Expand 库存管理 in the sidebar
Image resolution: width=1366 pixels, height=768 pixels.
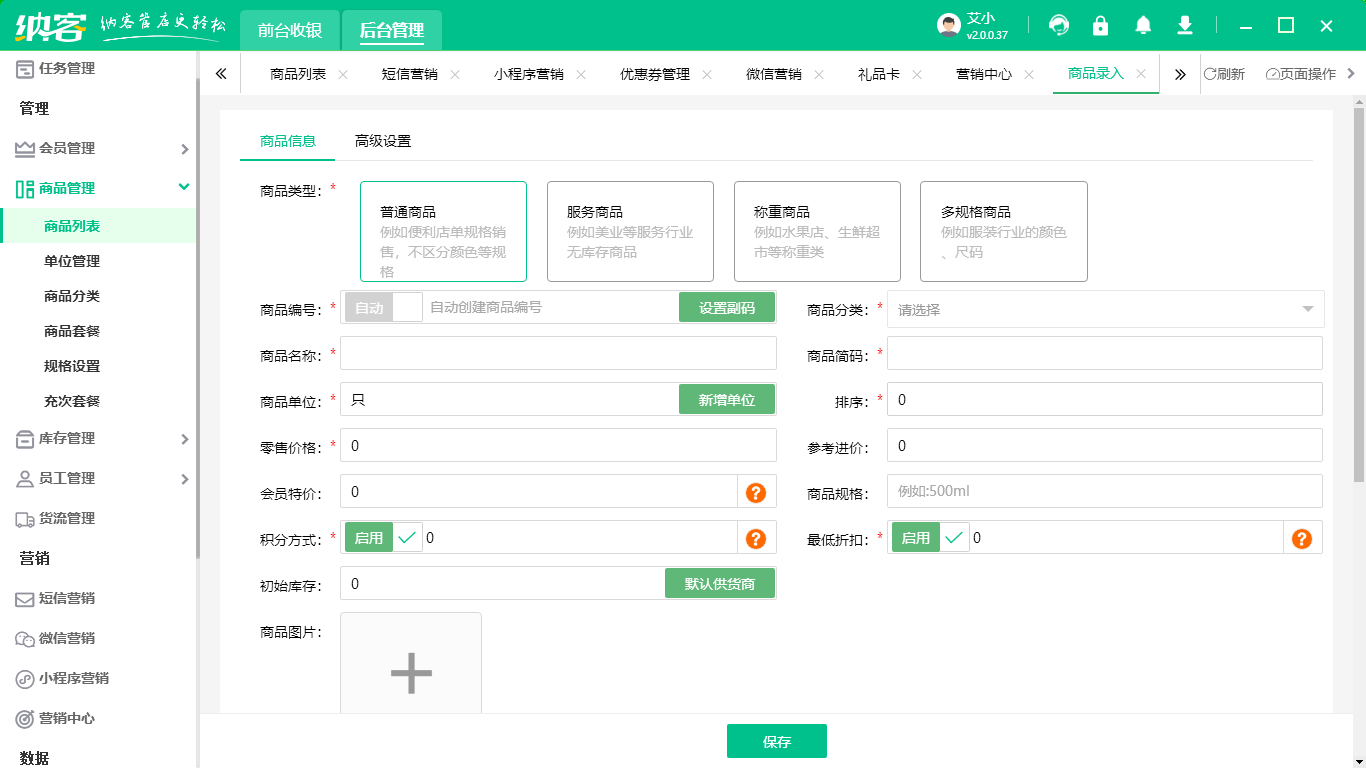coord(100,438)
